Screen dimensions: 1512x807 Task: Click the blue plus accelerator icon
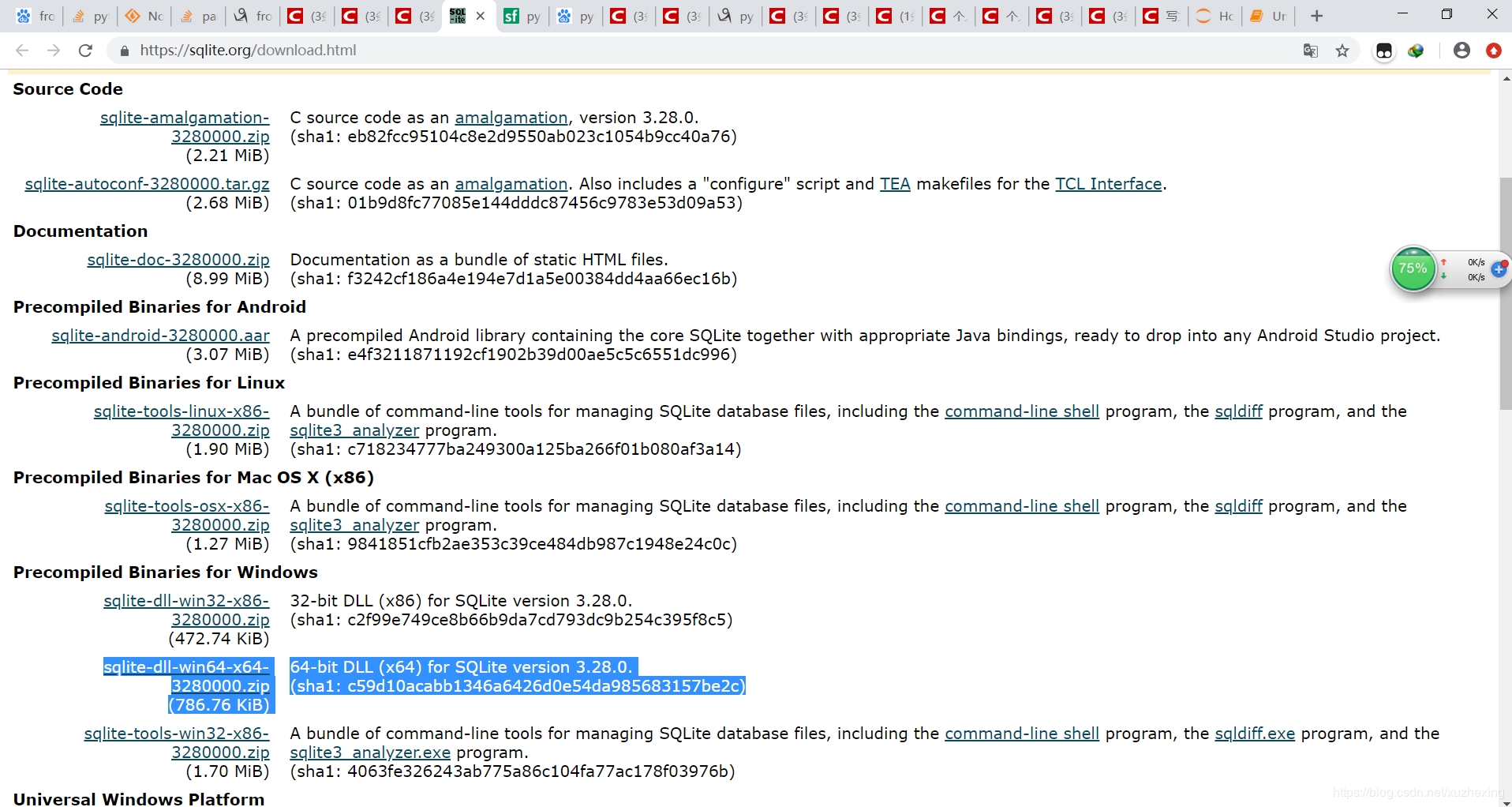point(1499,269)
